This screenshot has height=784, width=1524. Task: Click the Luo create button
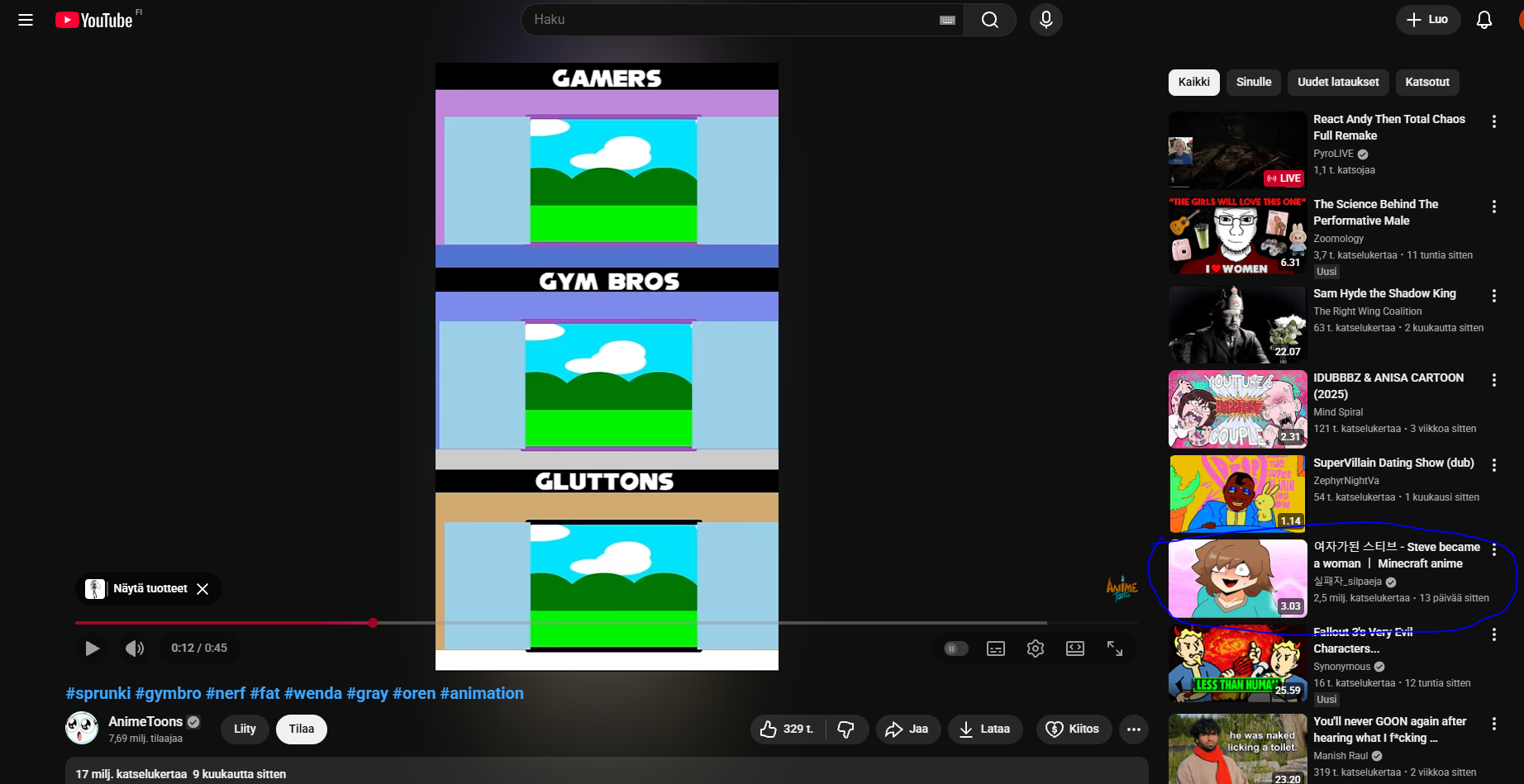coord(1428,20)
